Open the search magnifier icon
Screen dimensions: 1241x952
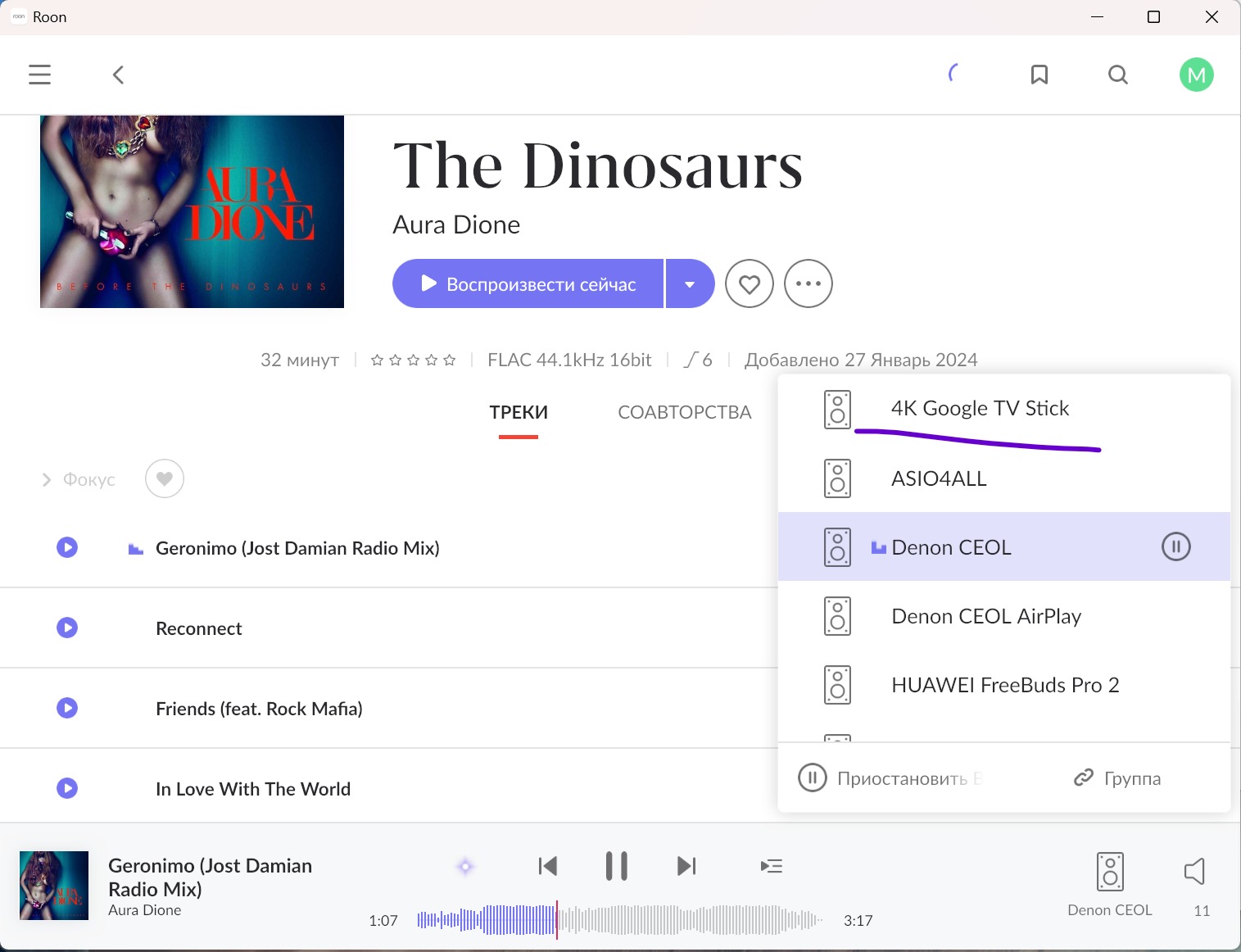pos(1117,75)
